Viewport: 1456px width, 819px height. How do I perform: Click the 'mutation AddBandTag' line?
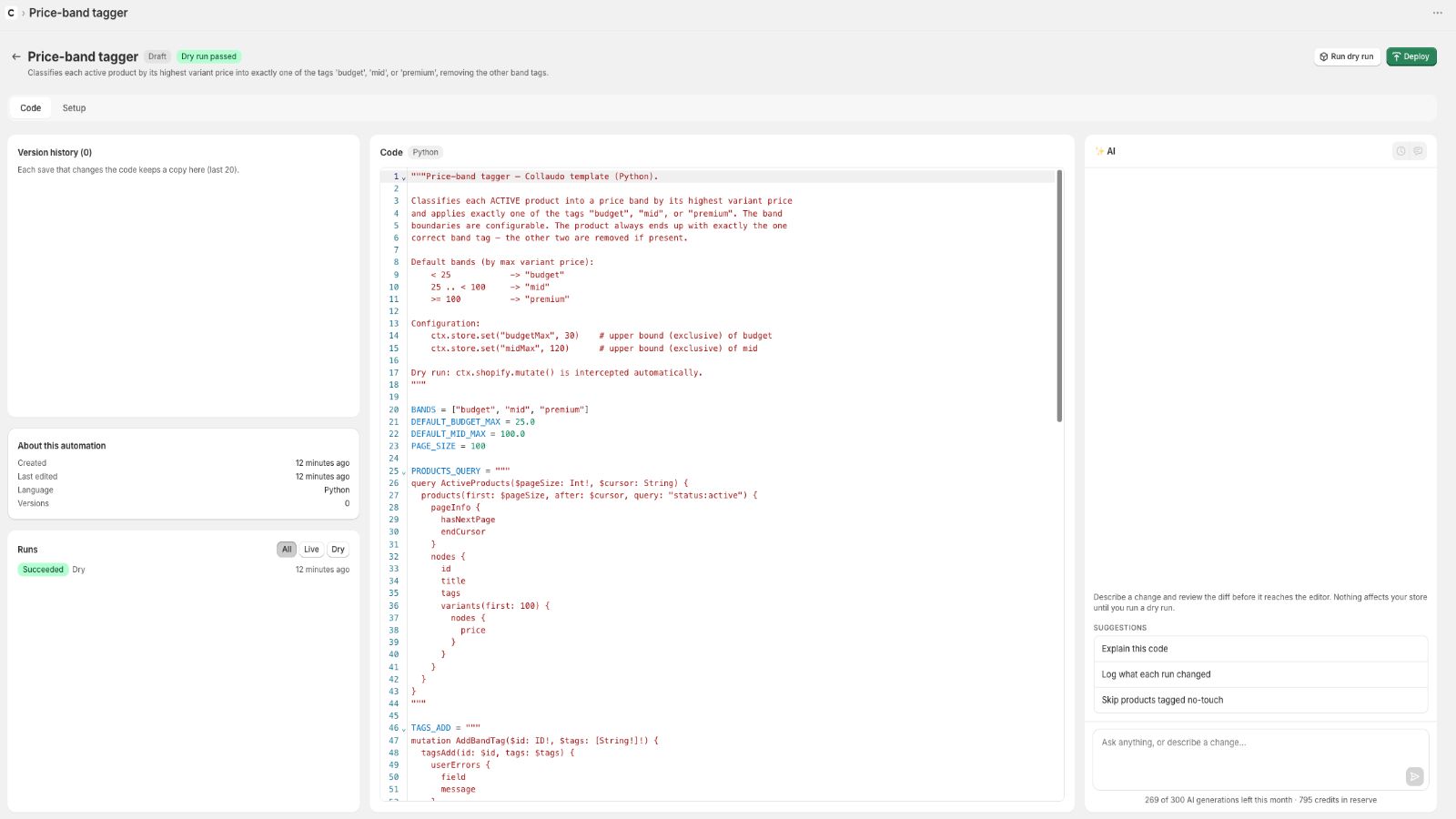534,741
